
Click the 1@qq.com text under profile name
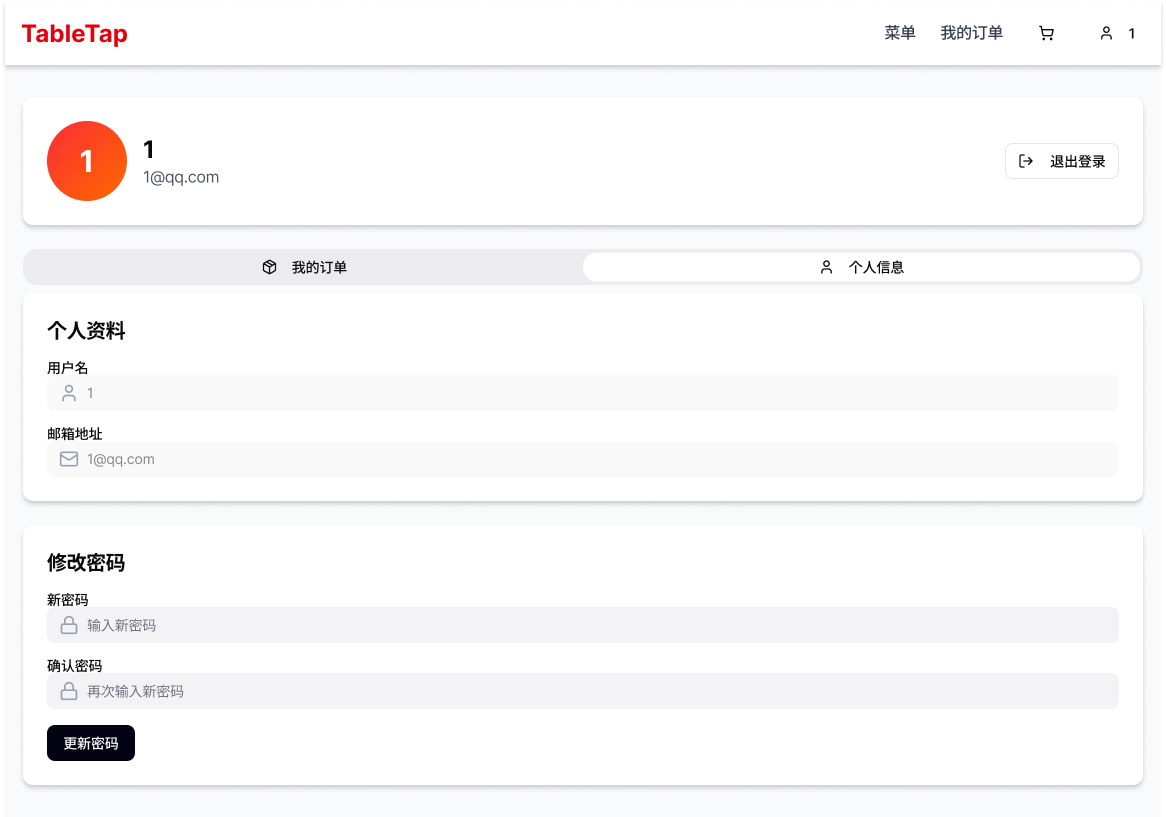181,178
